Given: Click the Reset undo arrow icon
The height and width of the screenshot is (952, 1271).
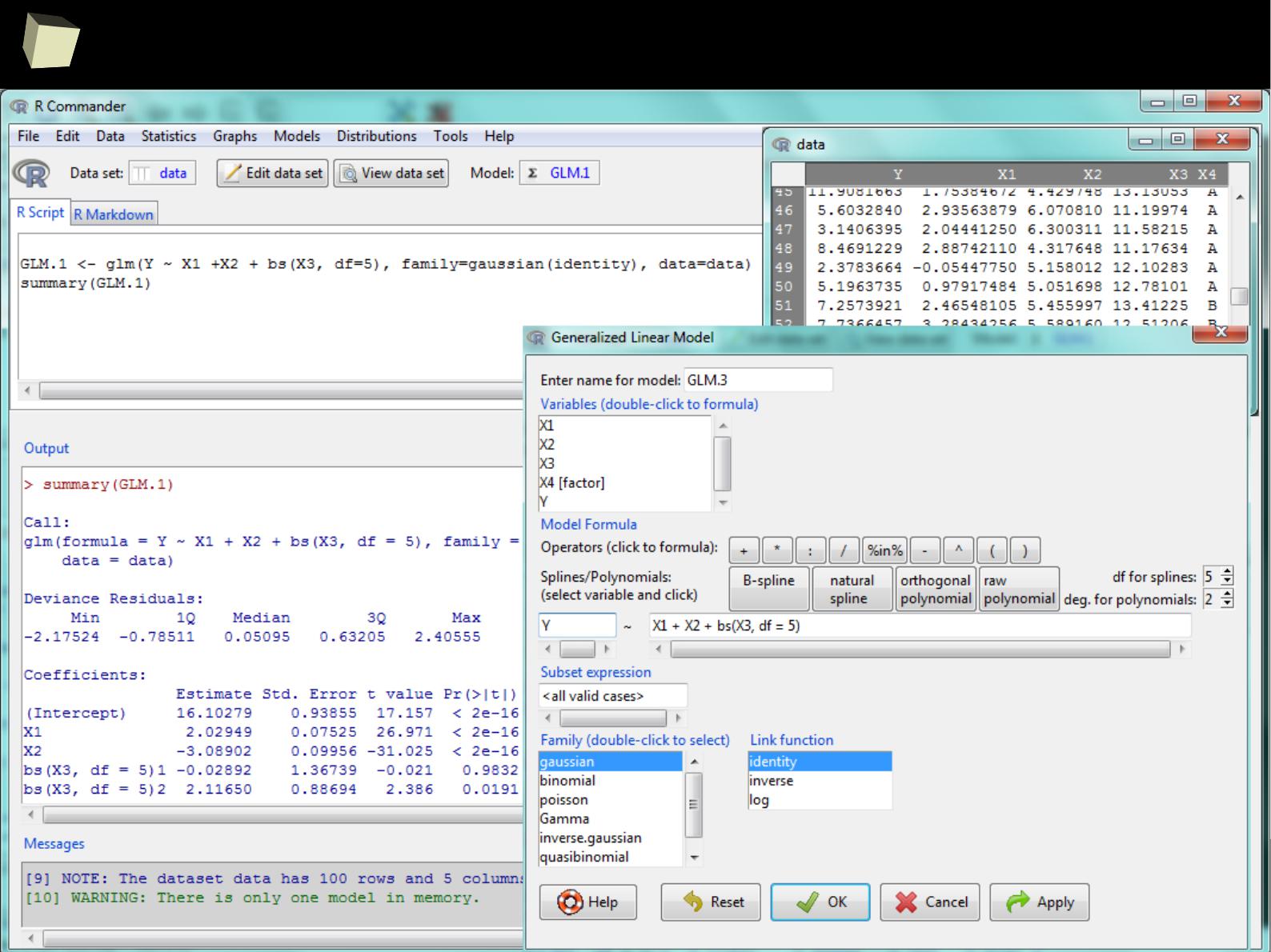Looking at the screenshot, I should point(693,902).
